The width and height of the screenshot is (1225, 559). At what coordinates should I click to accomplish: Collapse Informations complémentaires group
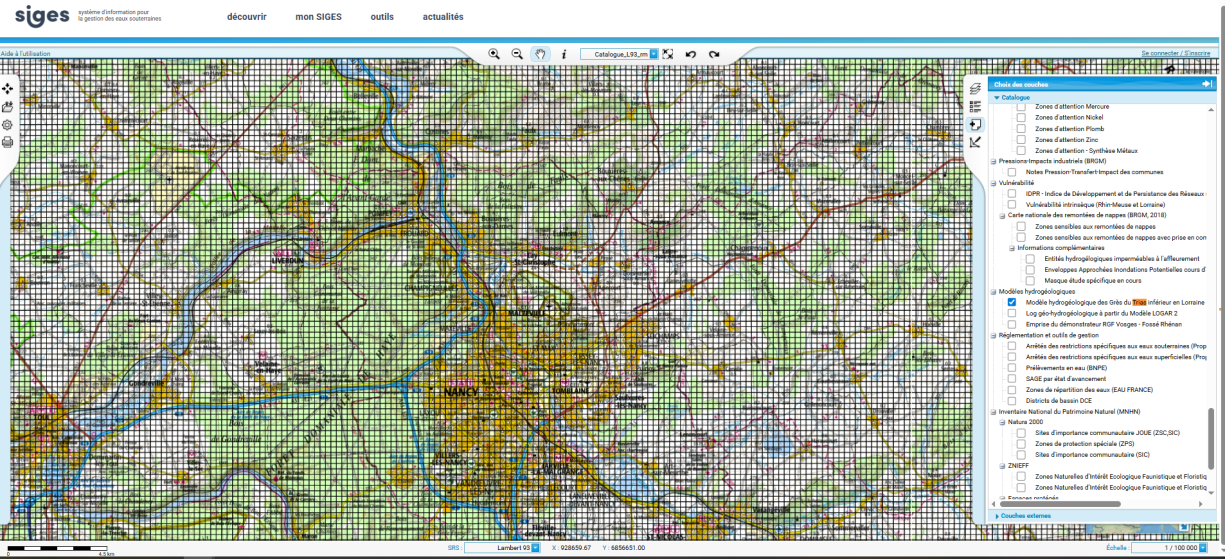(1012, 248)
